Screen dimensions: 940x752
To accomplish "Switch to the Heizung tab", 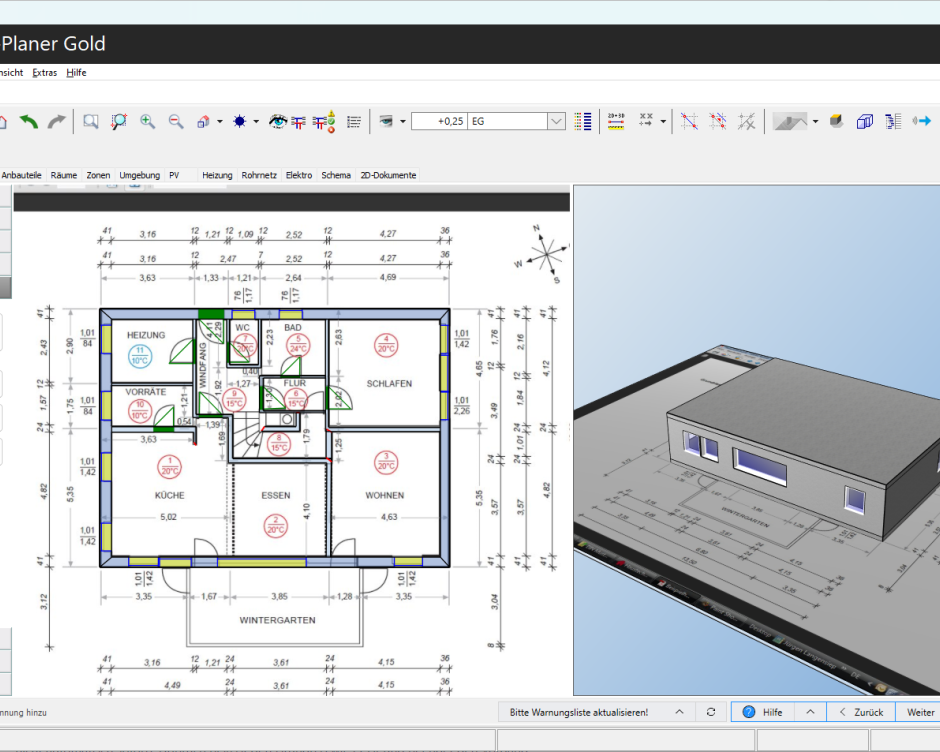I will pos(217,175).
